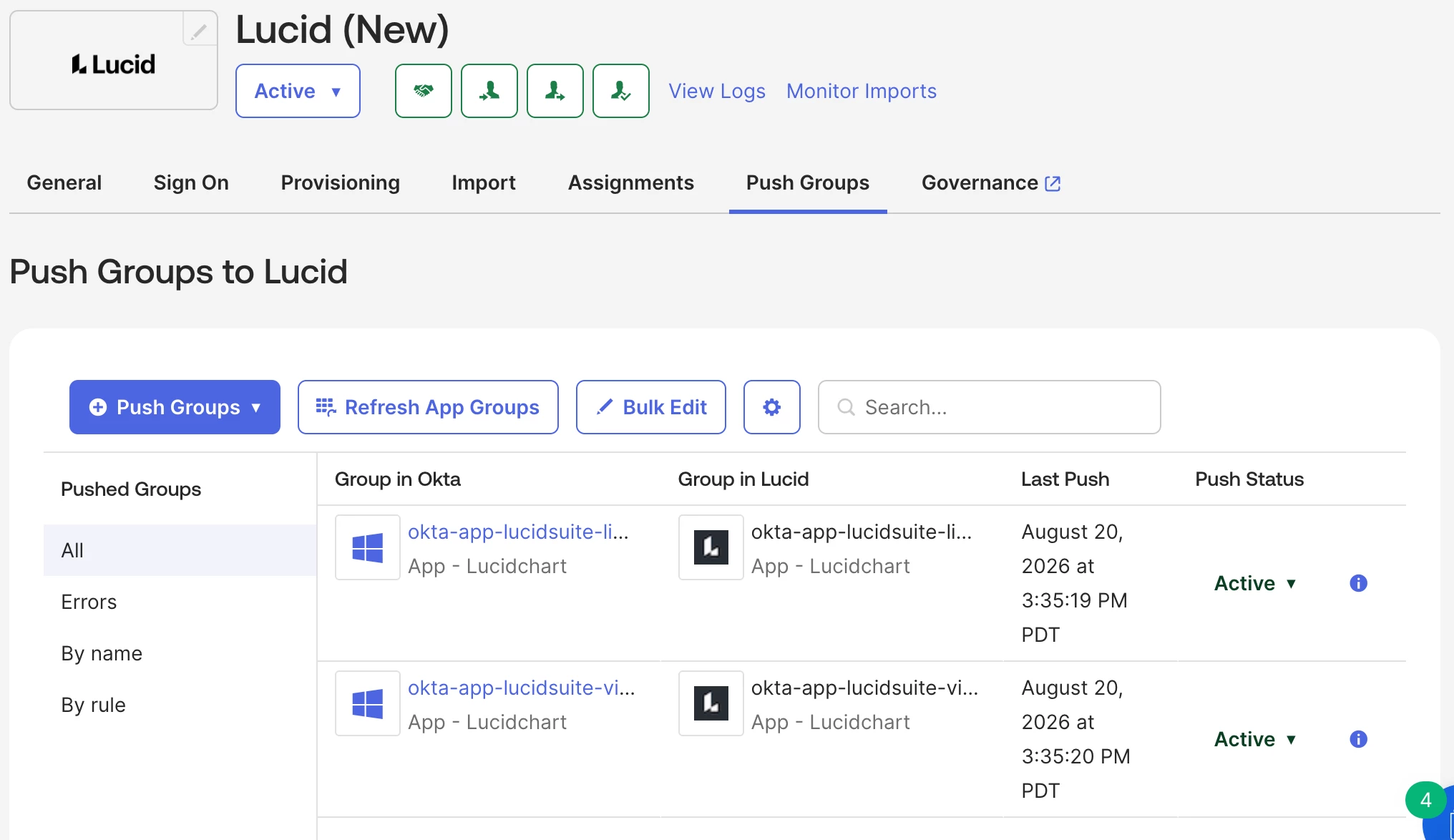
Task: Click the person with left arrow icon button
Action: point(489,91)
